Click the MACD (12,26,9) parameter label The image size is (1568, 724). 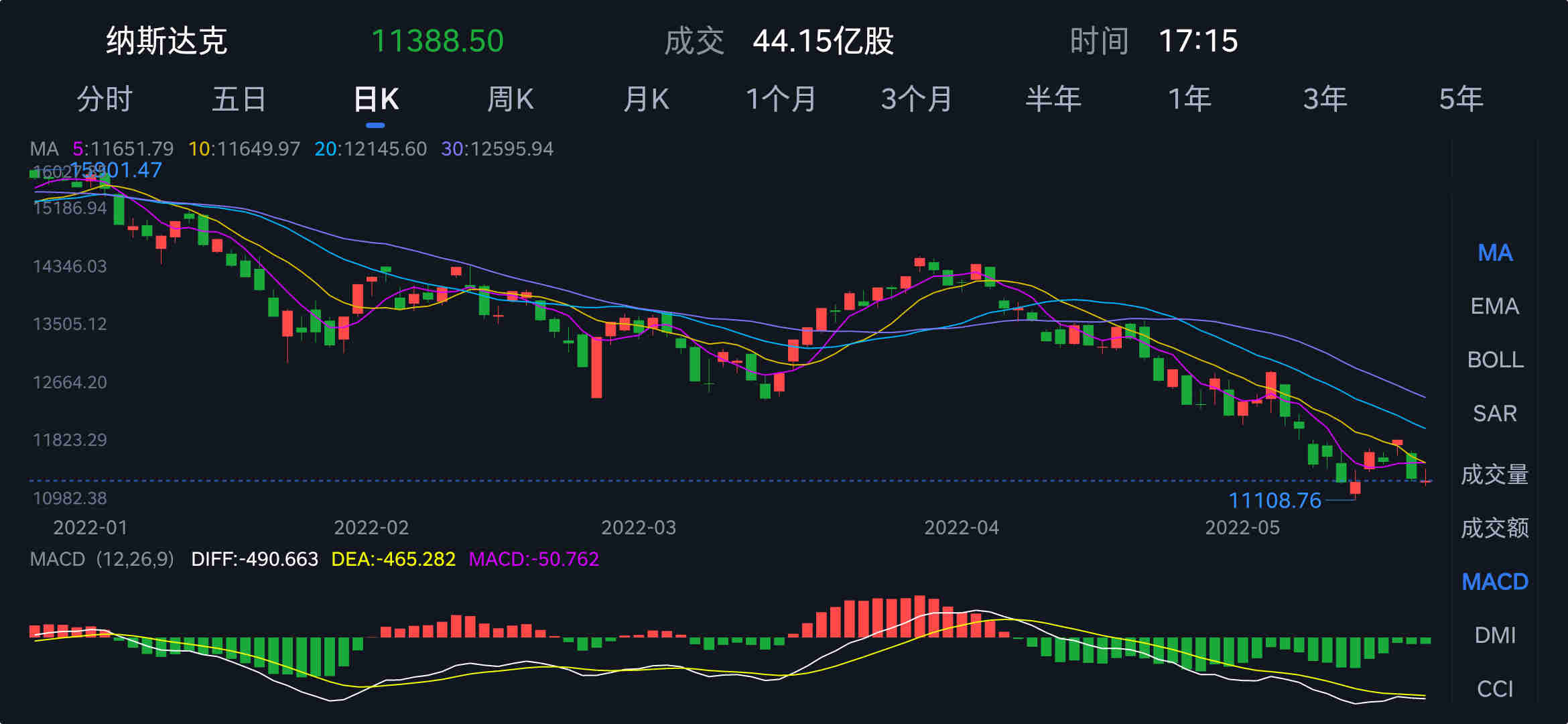[102, 559]
